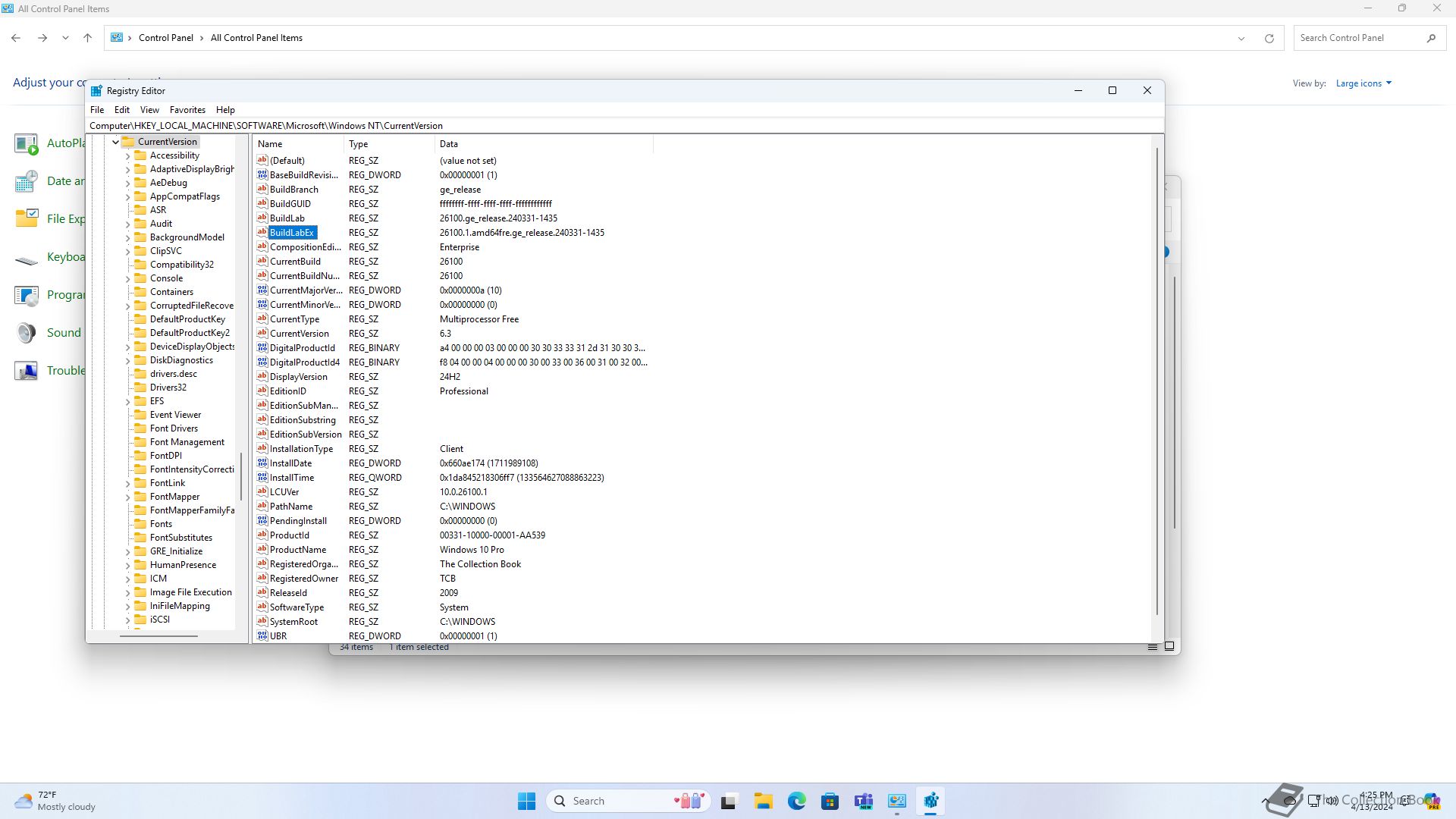Click the Registry Editor path address bar

coord(625,126)
